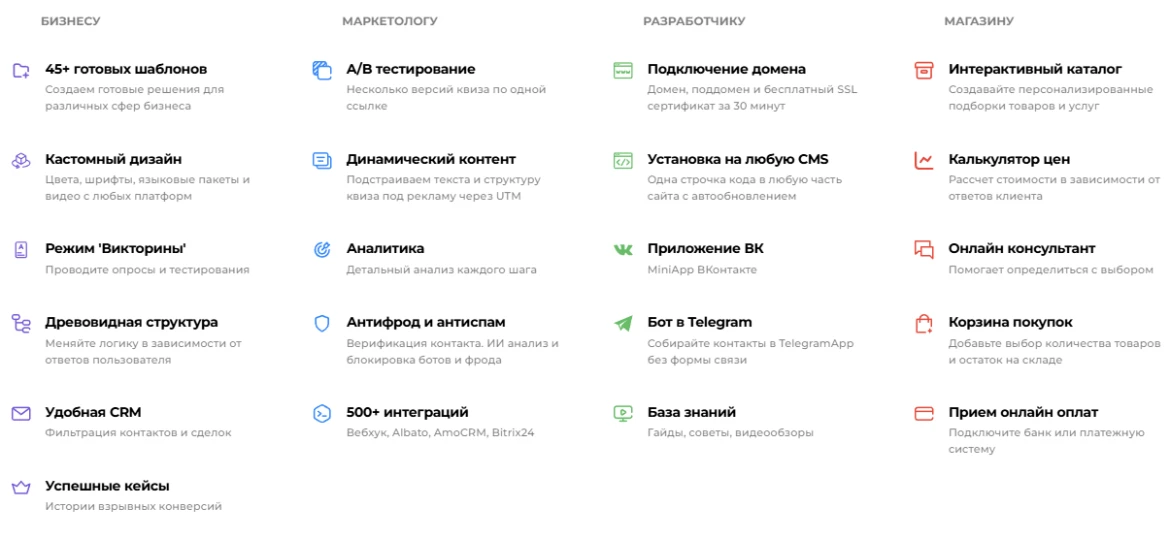Select Онлайн консультант menu item
Screen dimensions: 1170x539
(1021, 248)
